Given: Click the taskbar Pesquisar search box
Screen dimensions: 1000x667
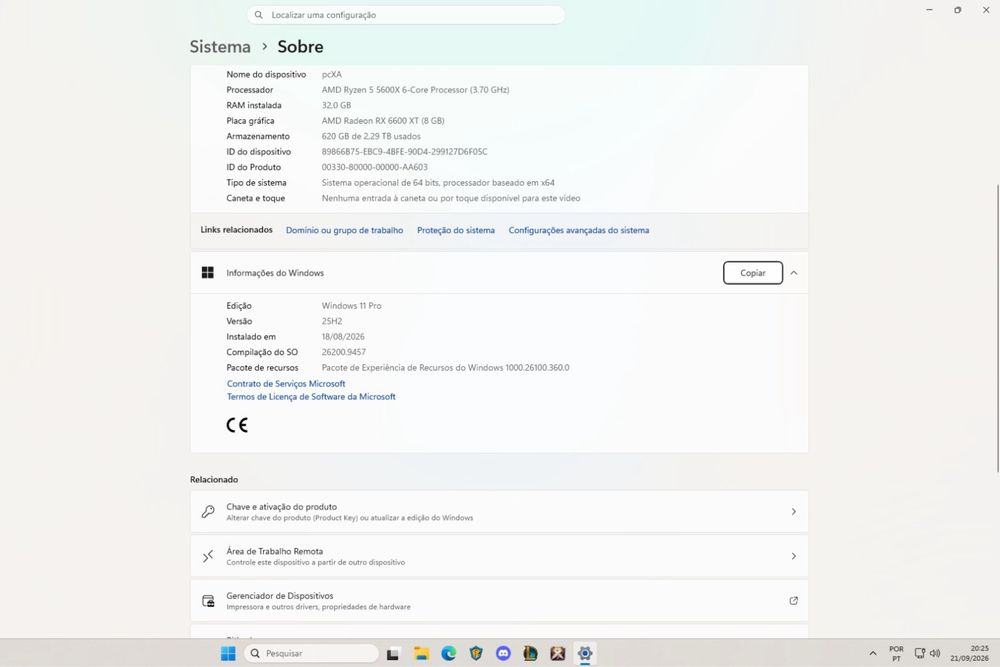Looking at the screenshot, I should (x=311, y=653).
